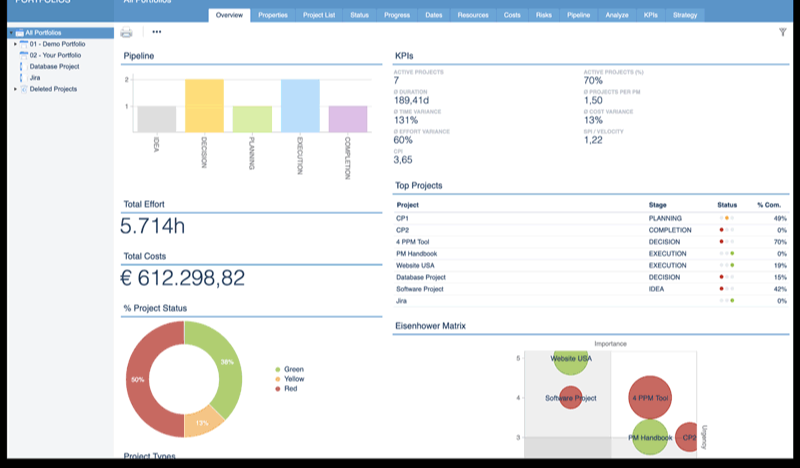Collapse the All Portfolios tree node

click(x=9, y=33)
